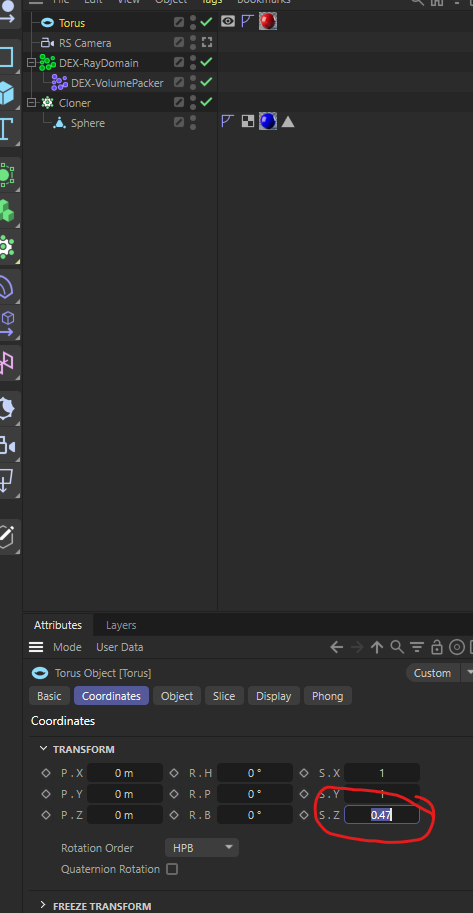Click the S.Z scale input field

[x=382, y=815]
